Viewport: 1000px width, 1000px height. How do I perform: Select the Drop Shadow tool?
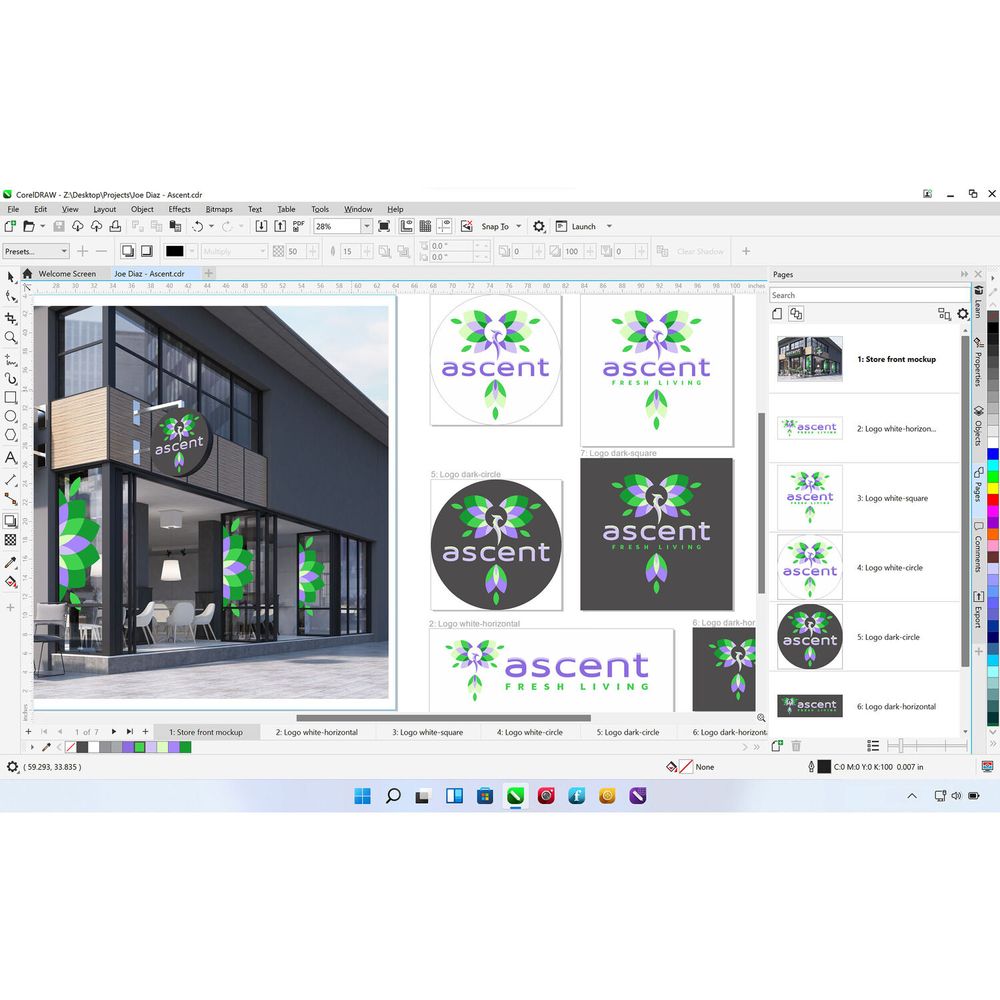pyautogui.click(x=10, y=521)
